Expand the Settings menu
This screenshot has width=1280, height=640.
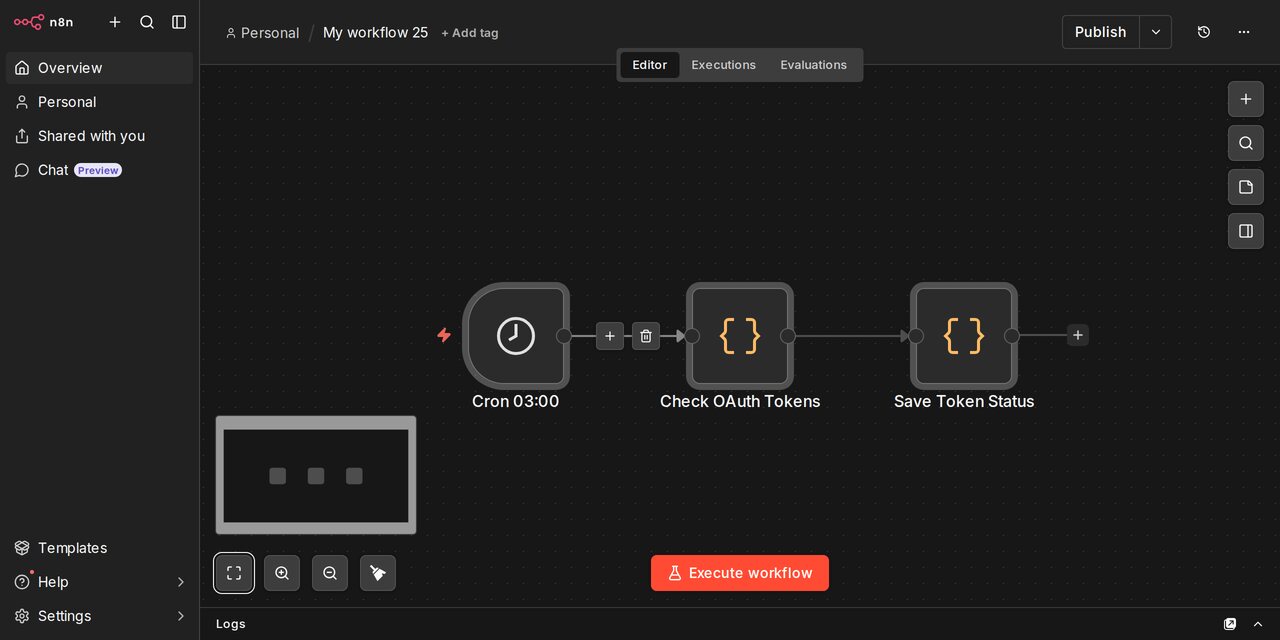[x=99, y=616]
